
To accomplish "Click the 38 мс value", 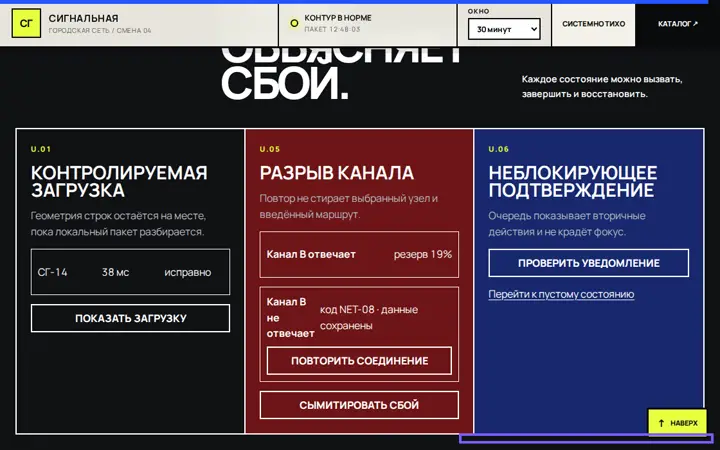I will [115, 272].
